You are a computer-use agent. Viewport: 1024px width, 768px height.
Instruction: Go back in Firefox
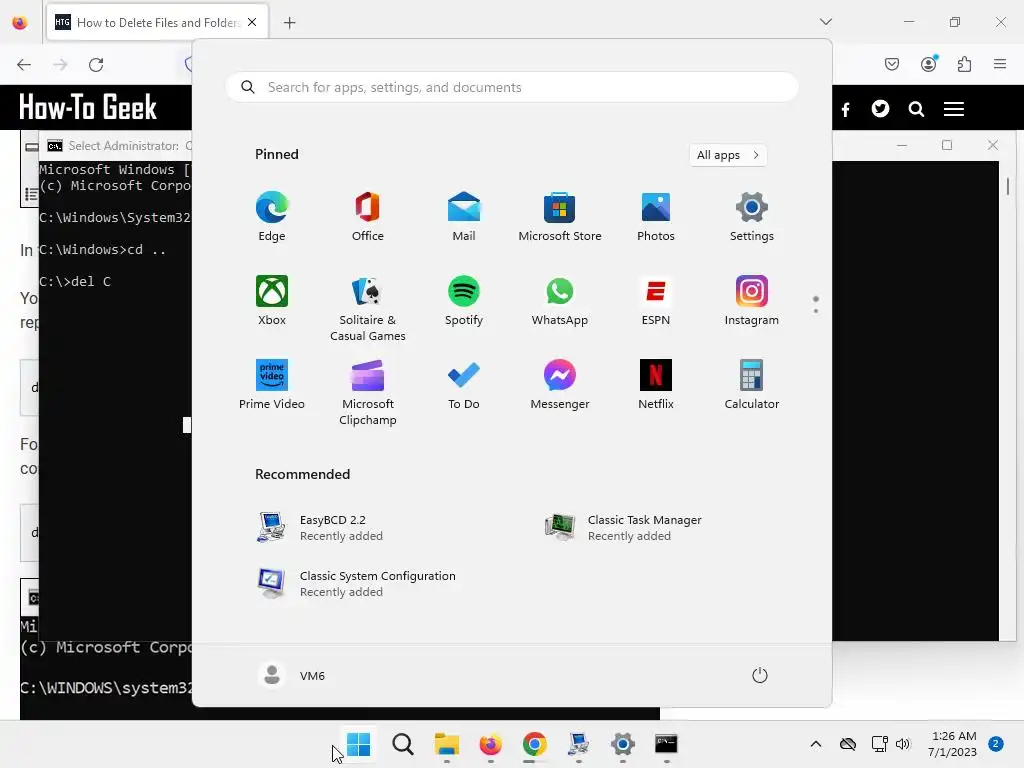(x=24, y=65)
